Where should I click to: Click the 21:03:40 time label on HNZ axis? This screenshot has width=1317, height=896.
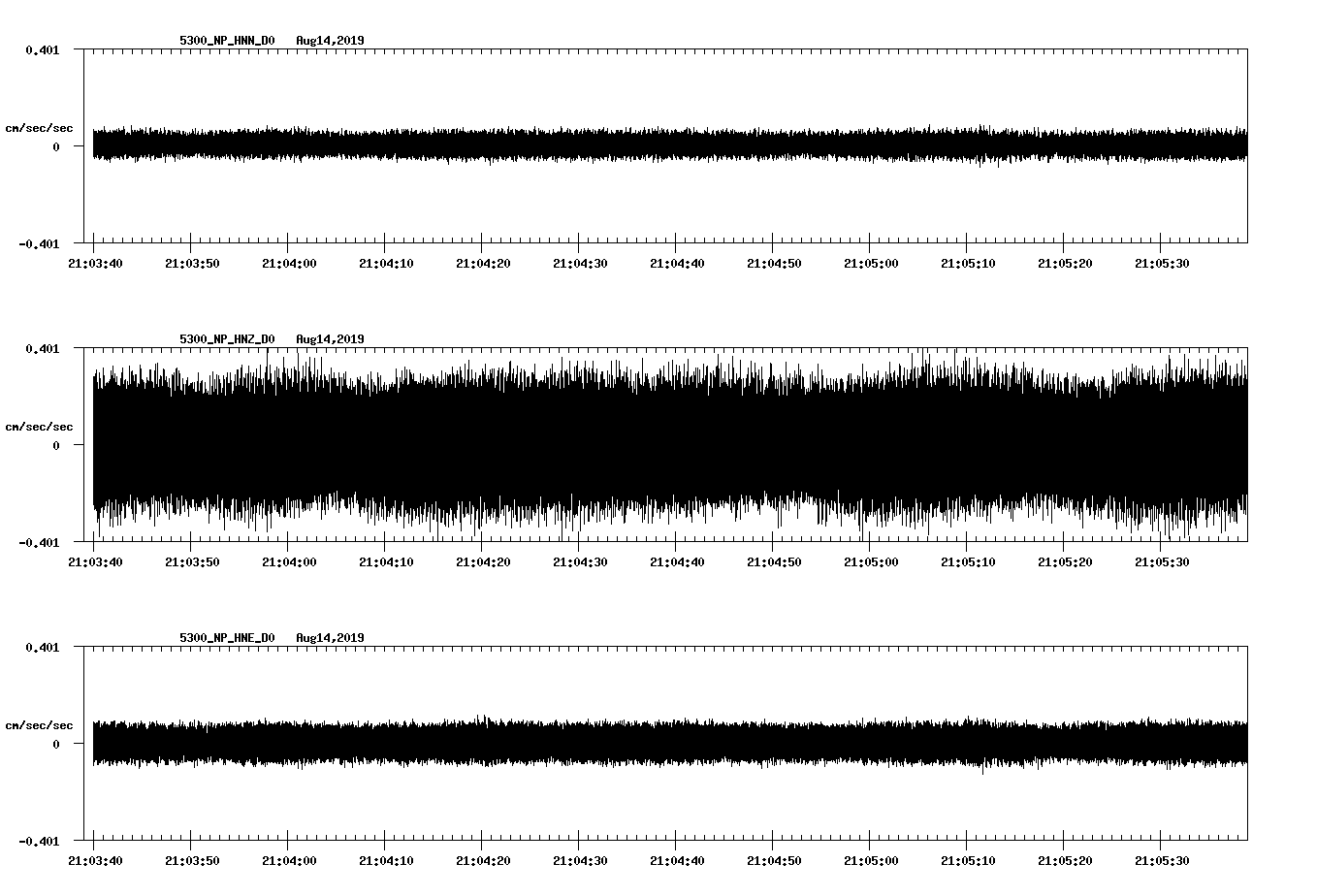click(95, 562)
